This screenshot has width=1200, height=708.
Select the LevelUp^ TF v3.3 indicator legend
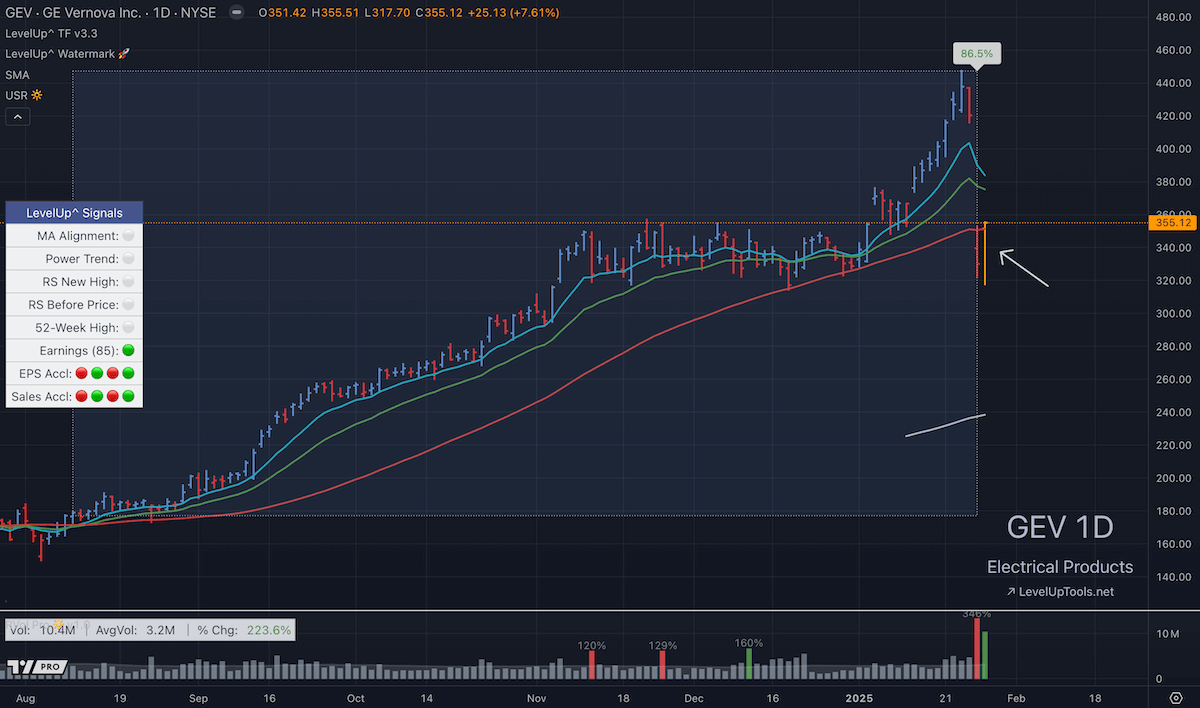click(x=51, y=33)
